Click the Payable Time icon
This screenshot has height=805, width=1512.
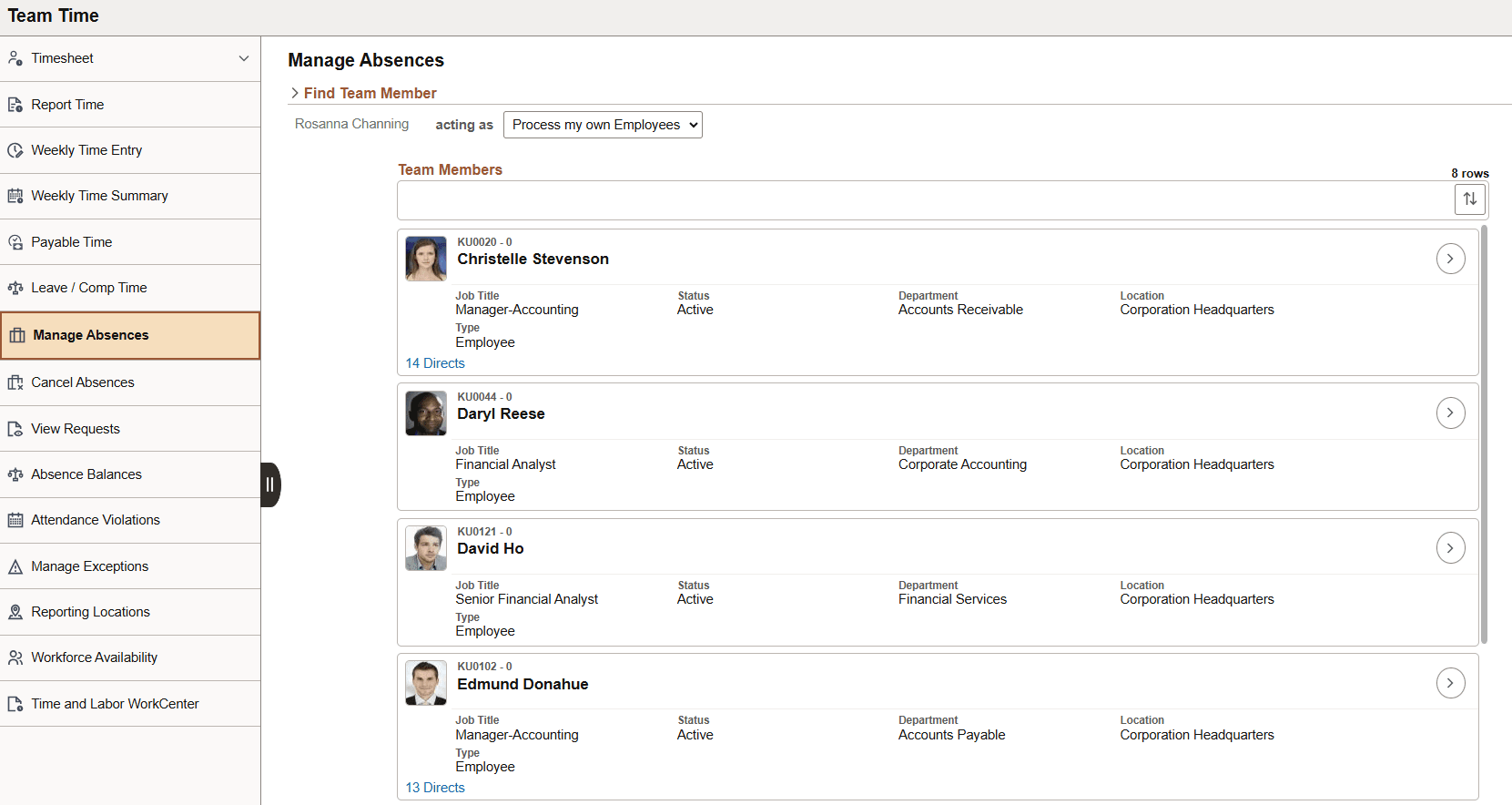point(15,242)
